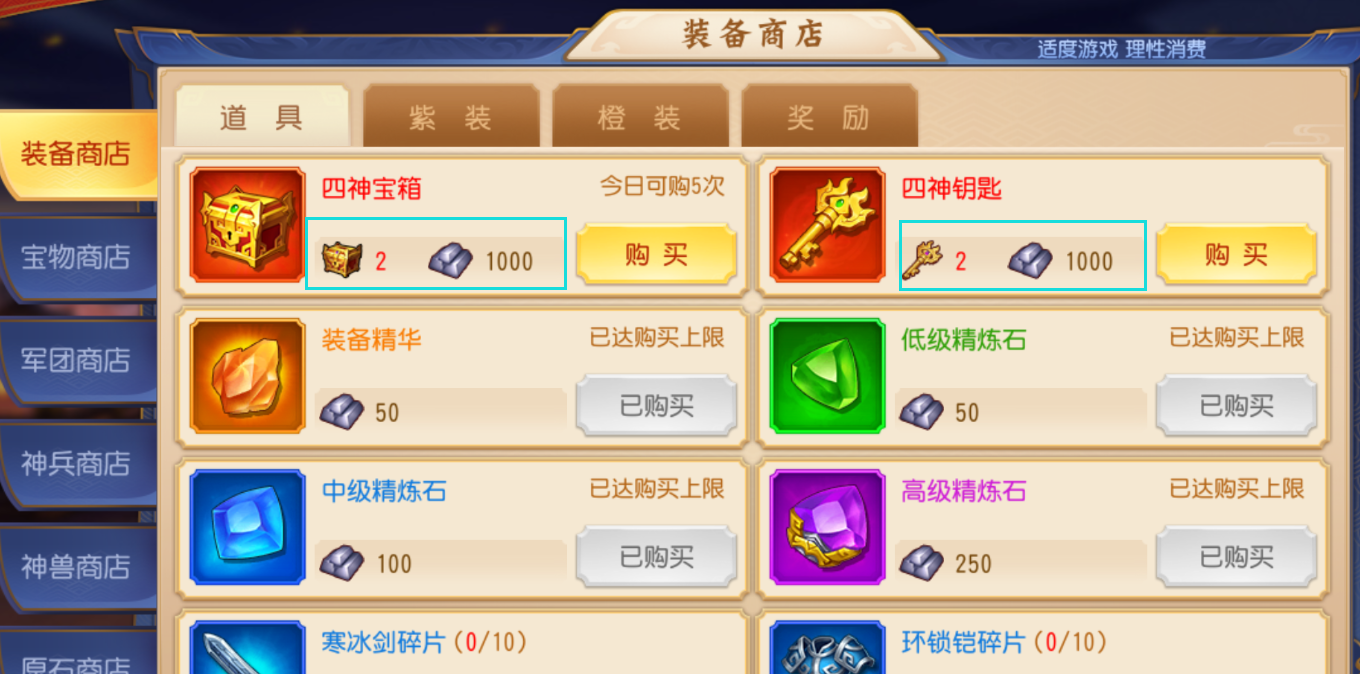This screenshot has height=674, width=1360.
Task: Click the small key cost icon under 四神钥匙
Action: pyautogui.click(x=921, y=261)
